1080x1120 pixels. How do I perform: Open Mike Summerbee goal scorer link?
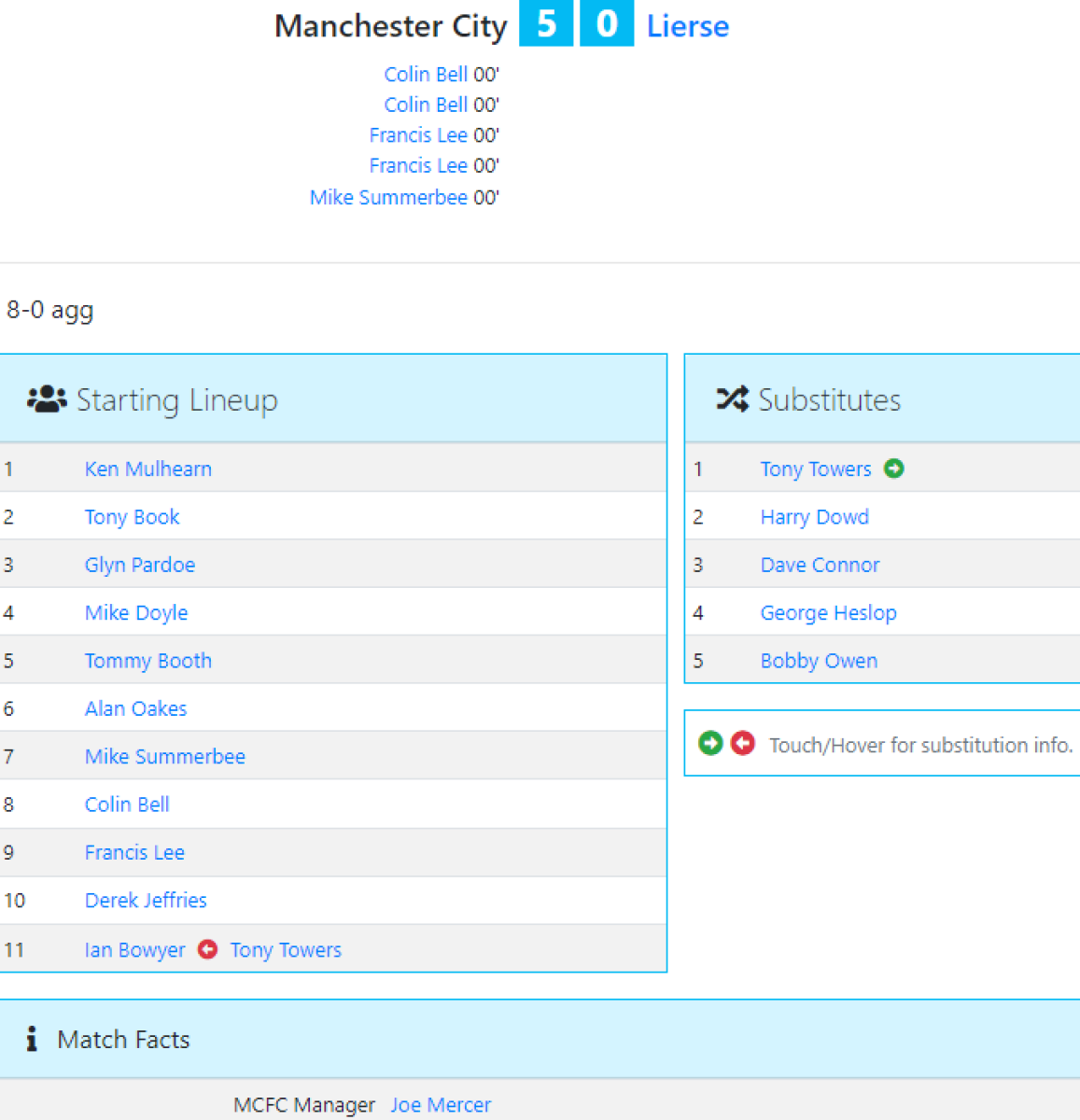coord(388,198)
